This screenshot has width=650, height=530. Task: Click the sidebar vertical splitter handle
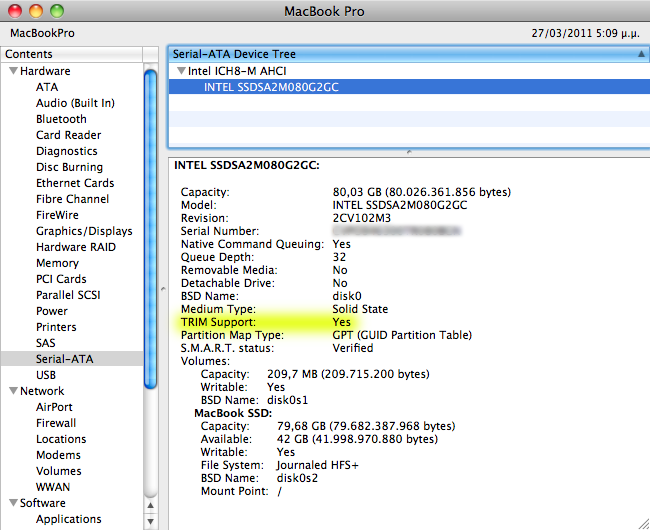[163, 289]
